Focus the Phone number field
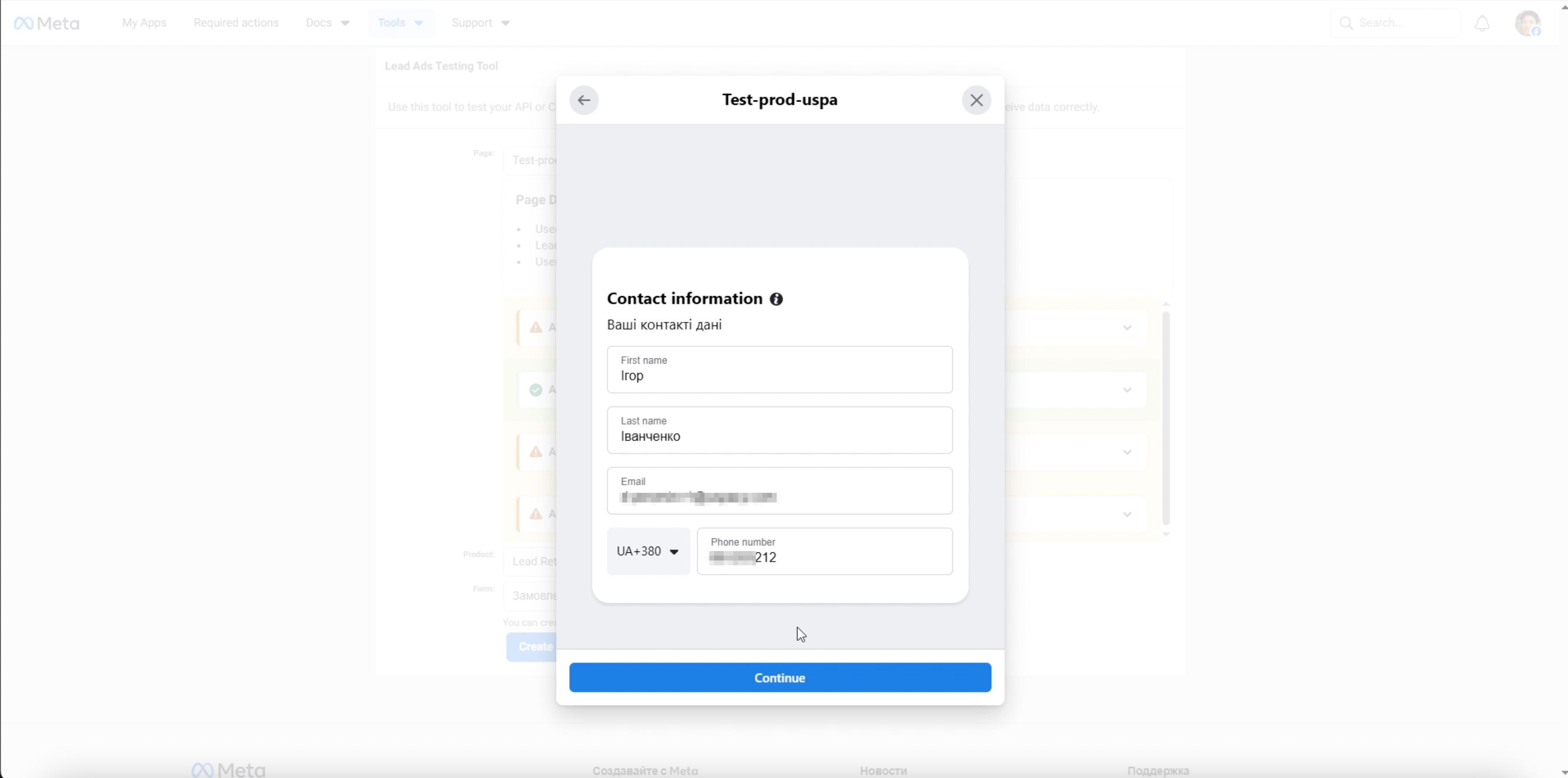Viewport: 1568px width, 778px height. tap(825, 551)
